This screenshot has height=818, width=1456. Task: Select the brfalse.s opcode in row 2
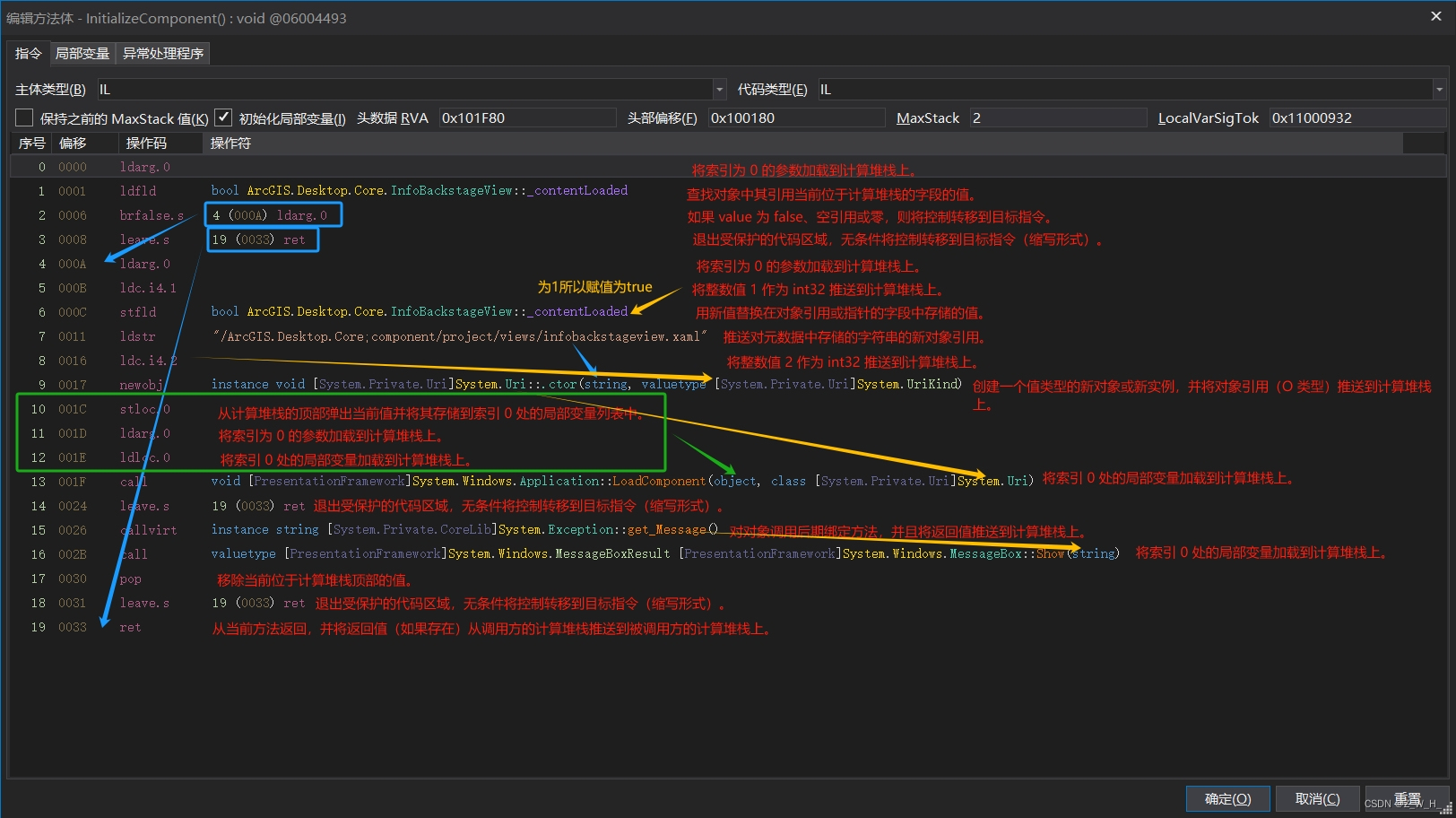(152, 215)
